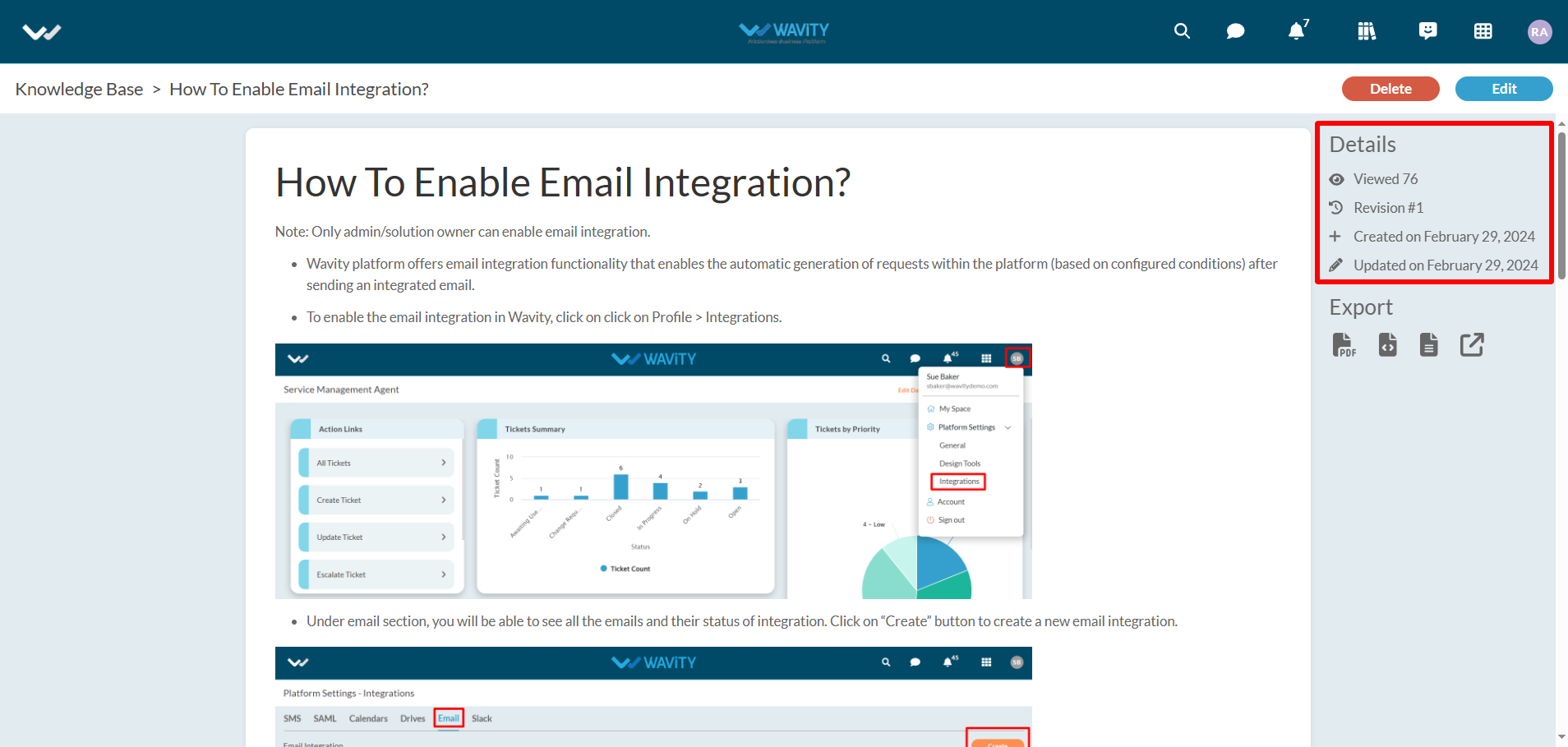Viewport: 1568px width, 747px height.
Task: Click bullet about Profile > Integrations
Action: pos(544,317)
